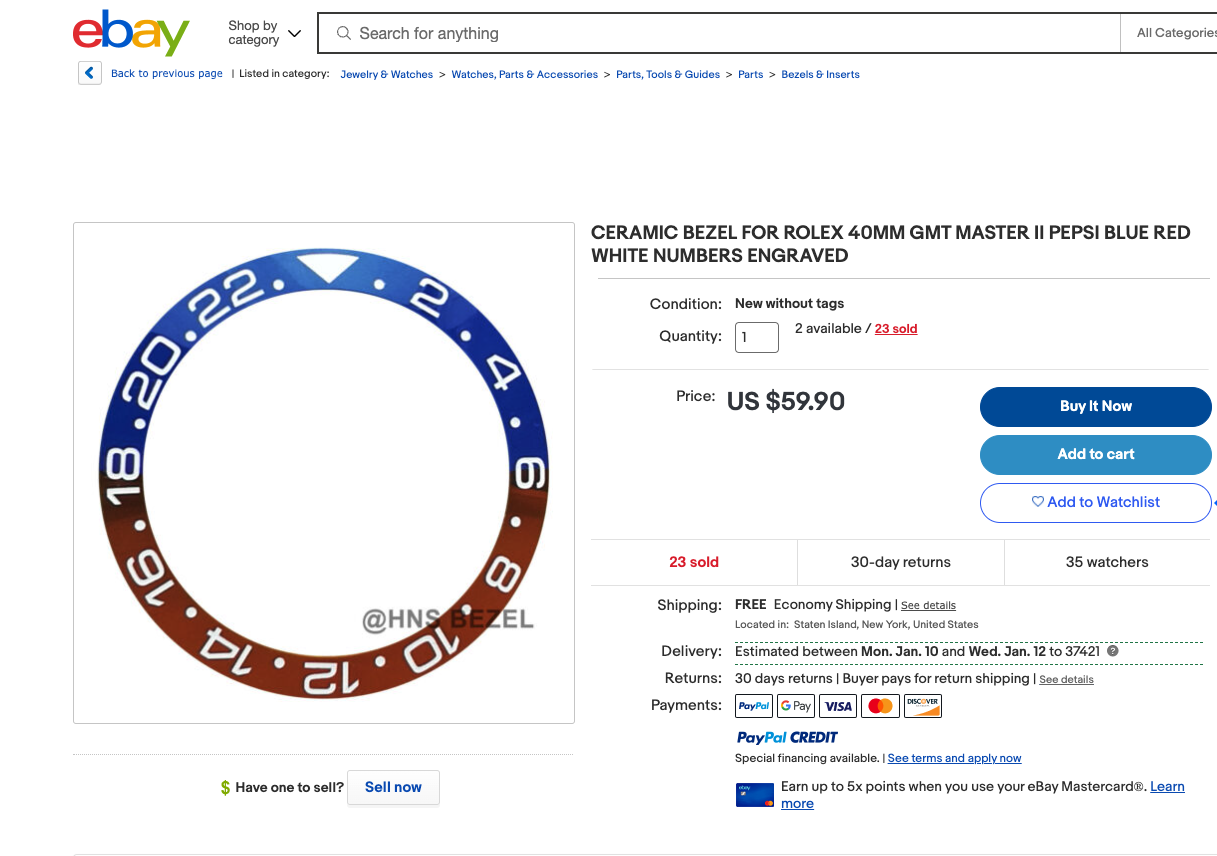The height and width of the screenshot is (856, 1217).
Task: Click the Discover card icon
Action: (922, 706)
